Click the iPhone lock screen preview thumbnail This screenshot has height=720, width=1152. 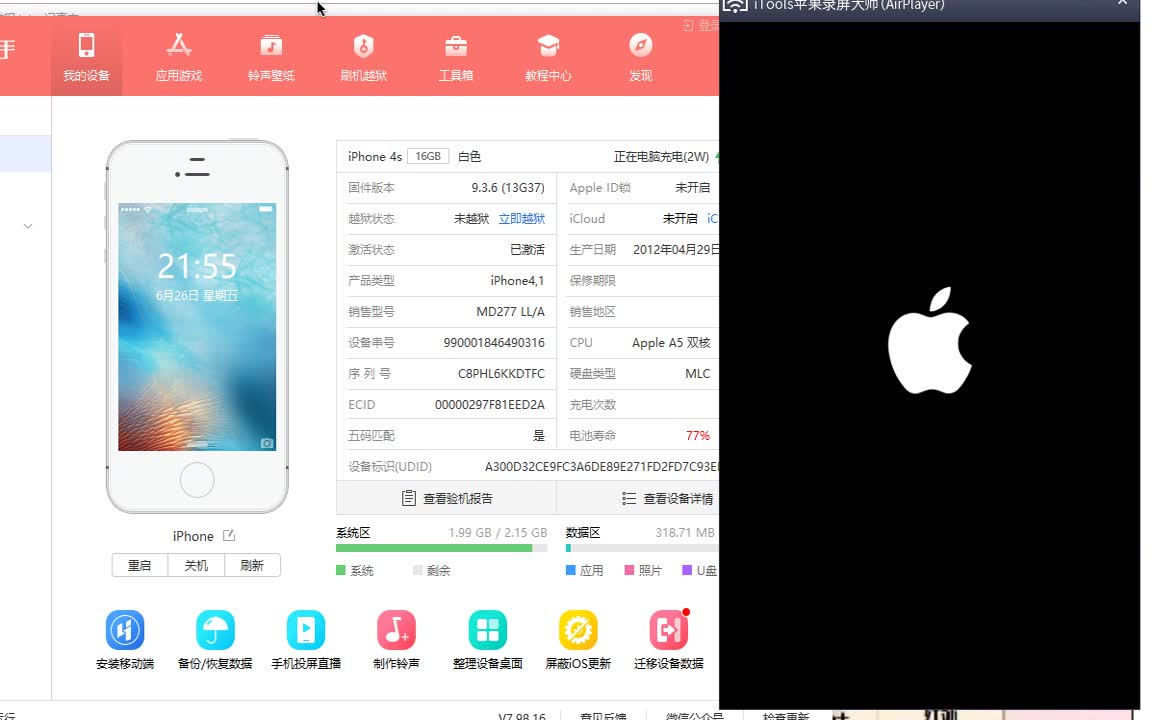tap(197, 330)
